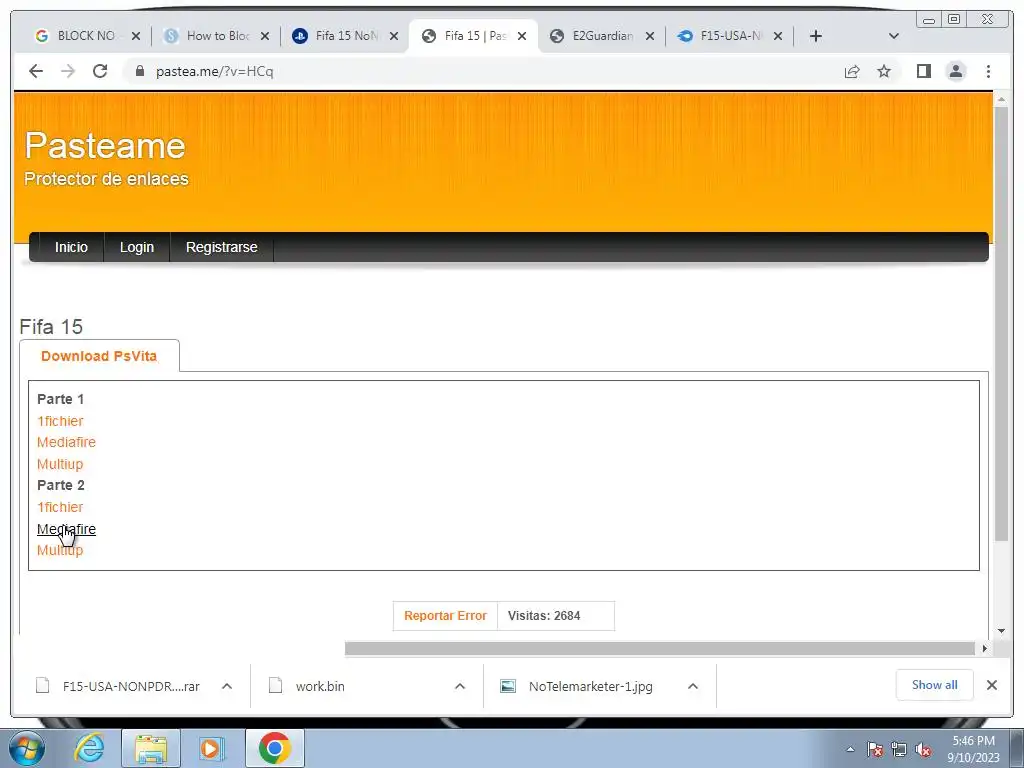The image size is (1024, 768).
Task: Switch to the F15-USA-N tab
Action: tap(721, 36)
